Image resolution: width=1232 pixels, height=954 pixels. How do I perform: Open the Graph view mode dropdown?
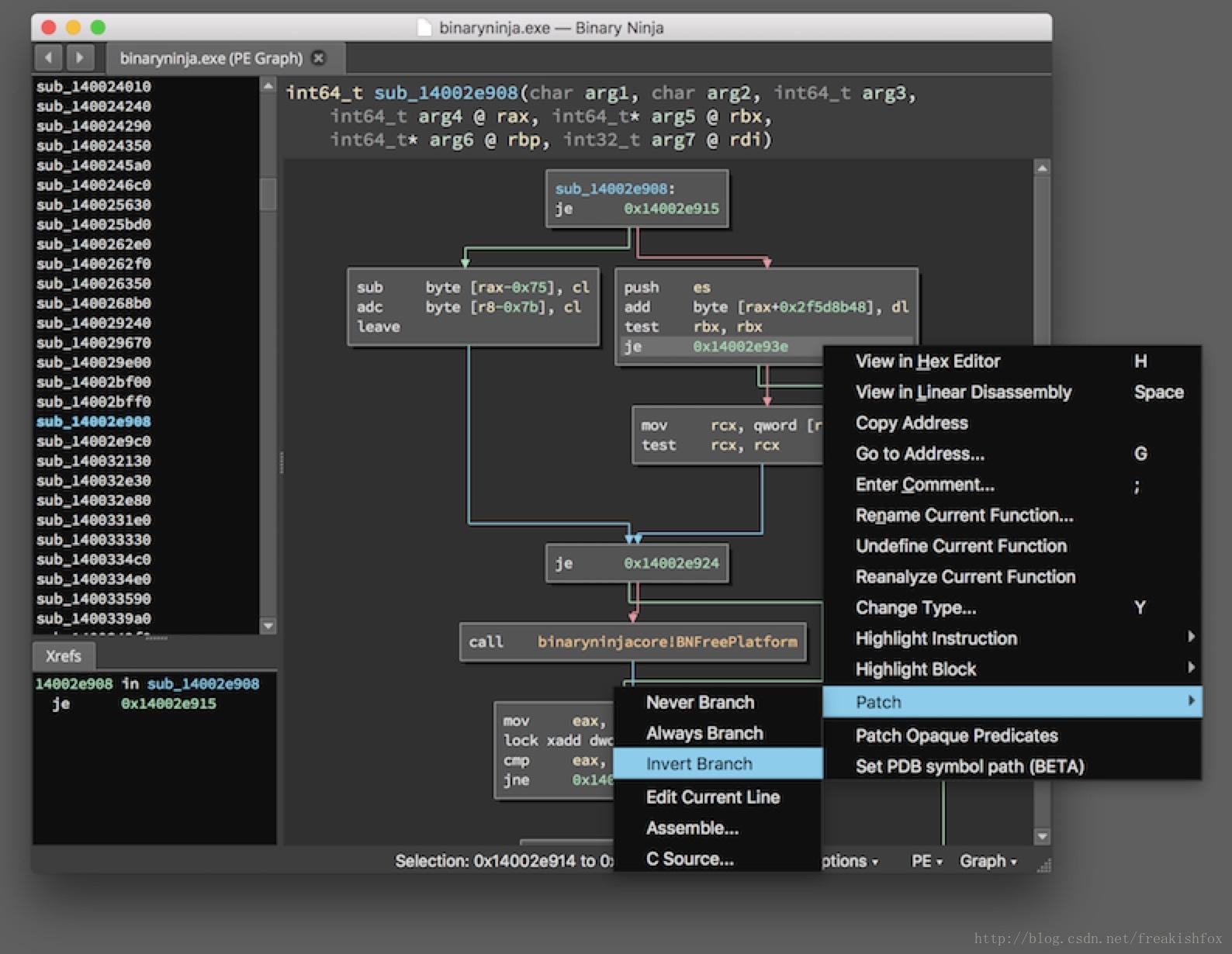[987, 861]
